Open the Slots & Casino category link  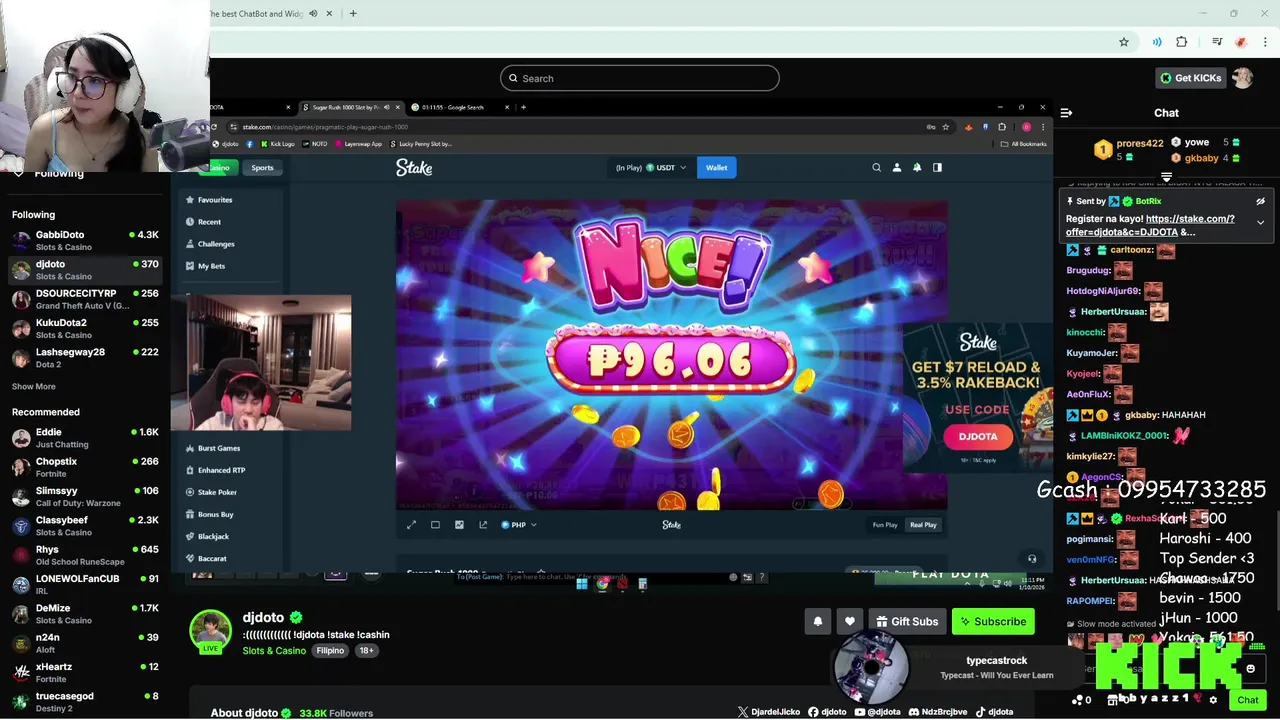pos(274,651)
